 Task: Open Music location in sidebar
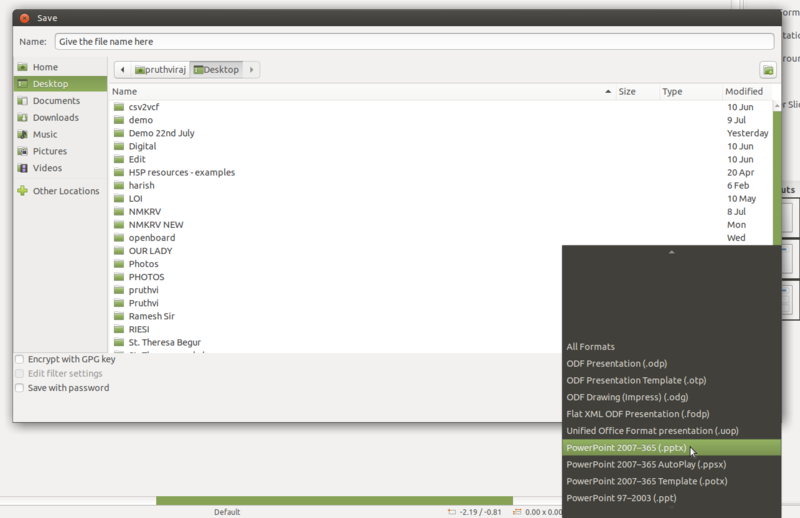pos(60,134)
